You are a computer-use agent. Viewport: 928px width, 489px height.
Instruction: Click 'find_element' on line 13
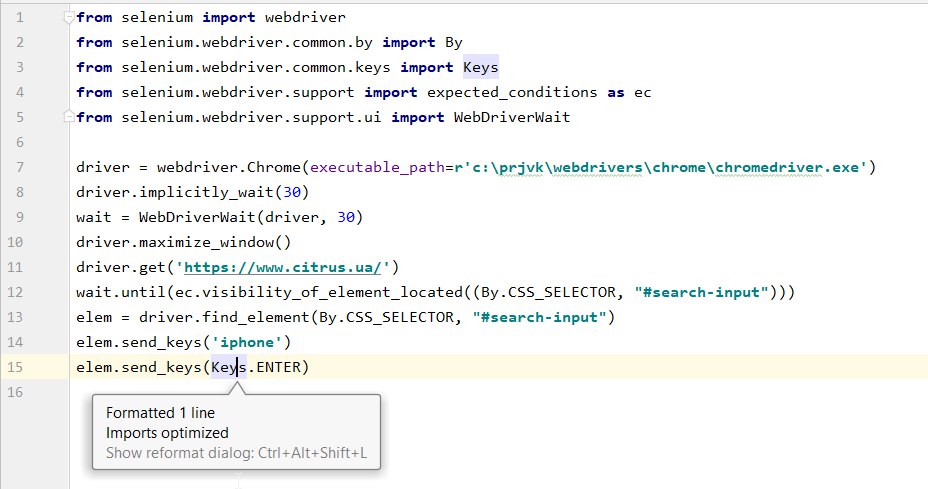(256, 317)
